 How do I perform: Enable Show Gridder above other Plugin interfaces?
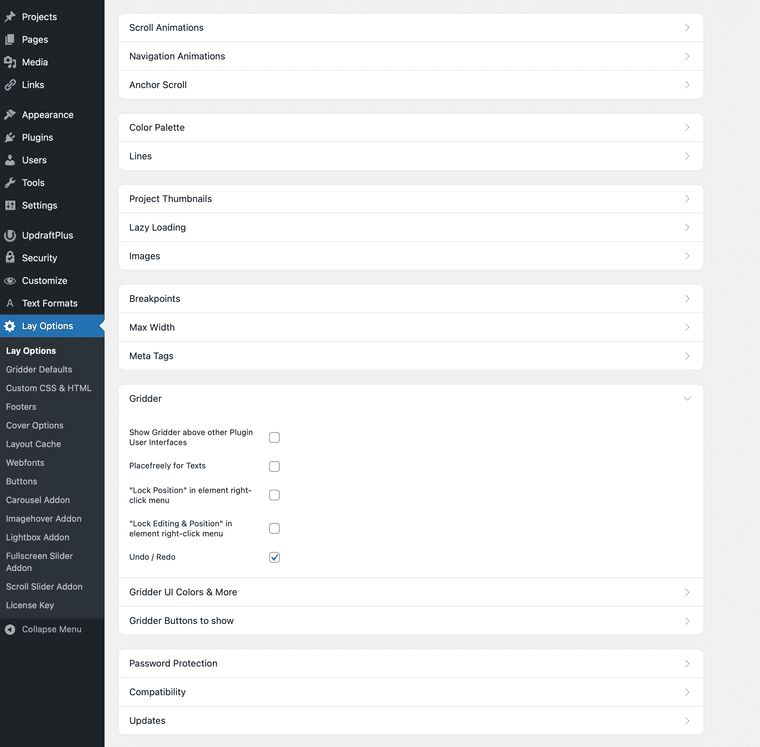coord(274,437)
